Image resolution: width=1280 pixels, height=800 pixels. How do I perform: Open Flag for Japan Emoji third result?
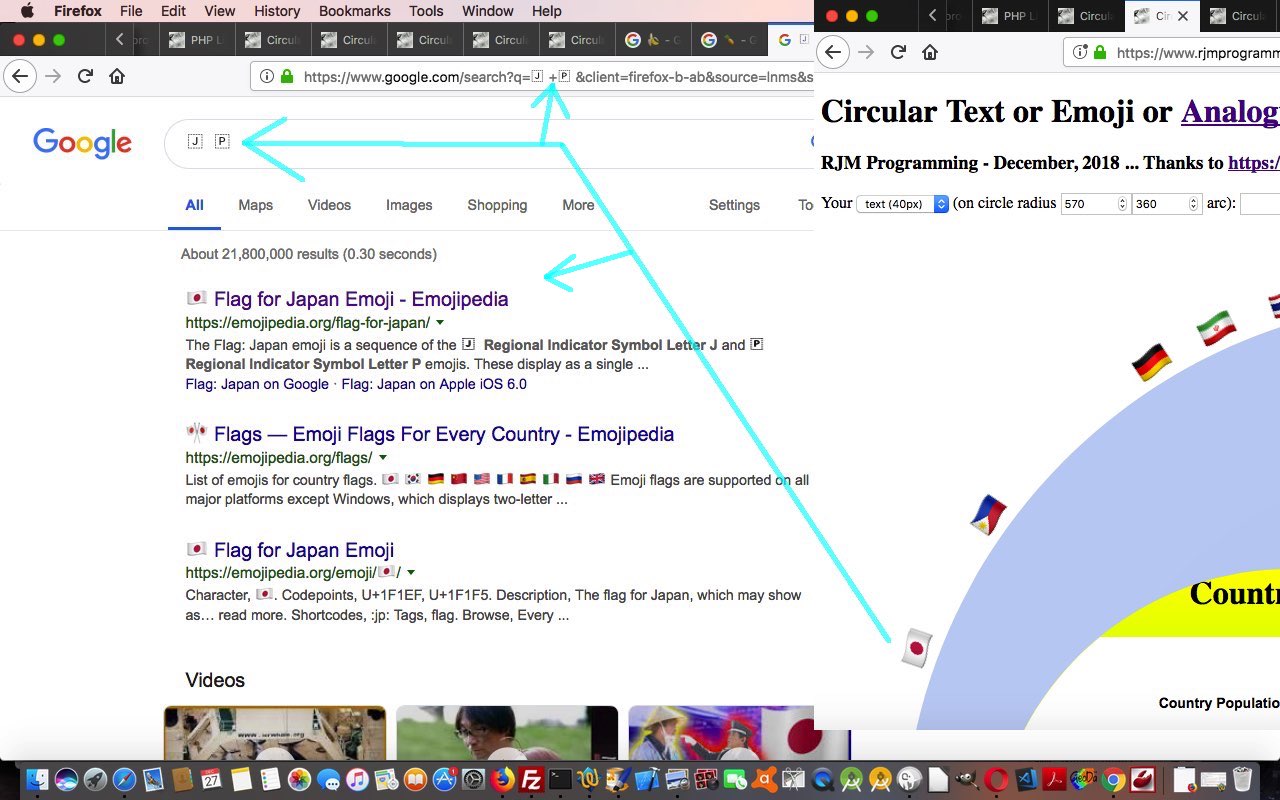pyautogui.click(x=303, y=550)
